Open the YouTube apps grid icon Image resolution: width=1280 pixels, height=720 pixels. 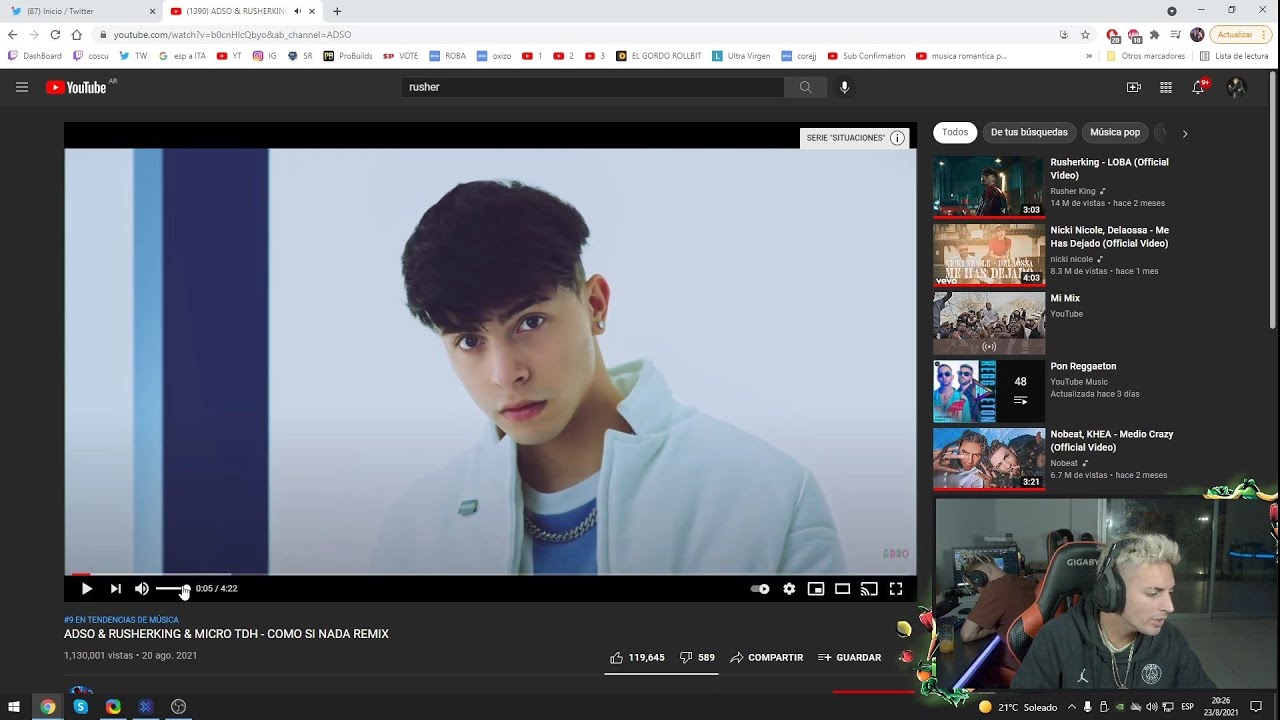click(1165, 87)
